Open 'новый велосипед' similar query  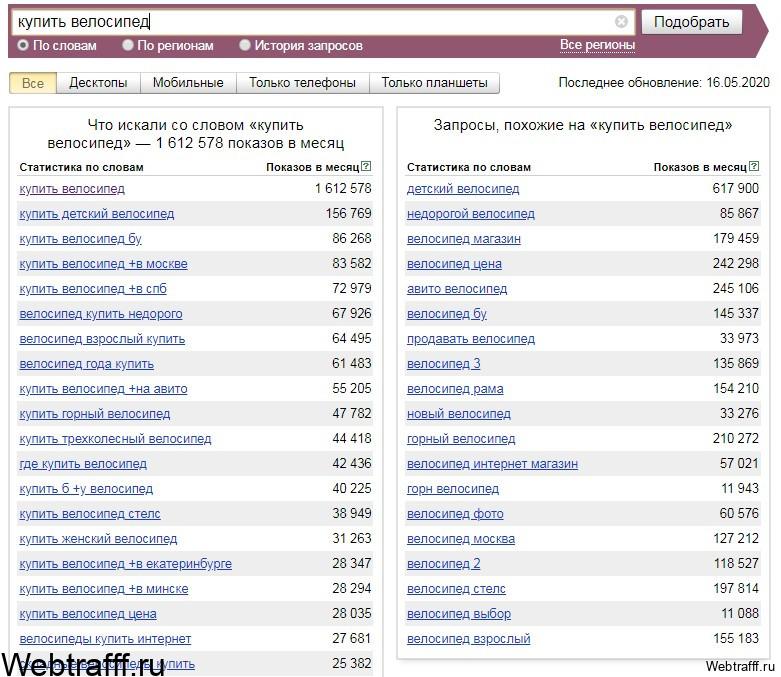tap(459, 414)
